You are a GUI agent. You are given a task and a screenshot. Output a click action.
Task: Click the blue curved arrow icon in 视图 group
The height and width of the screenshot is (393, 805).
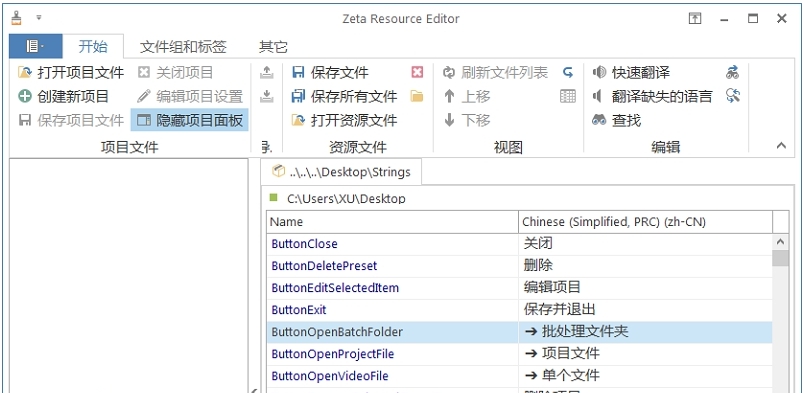click(x=568, y=72)
